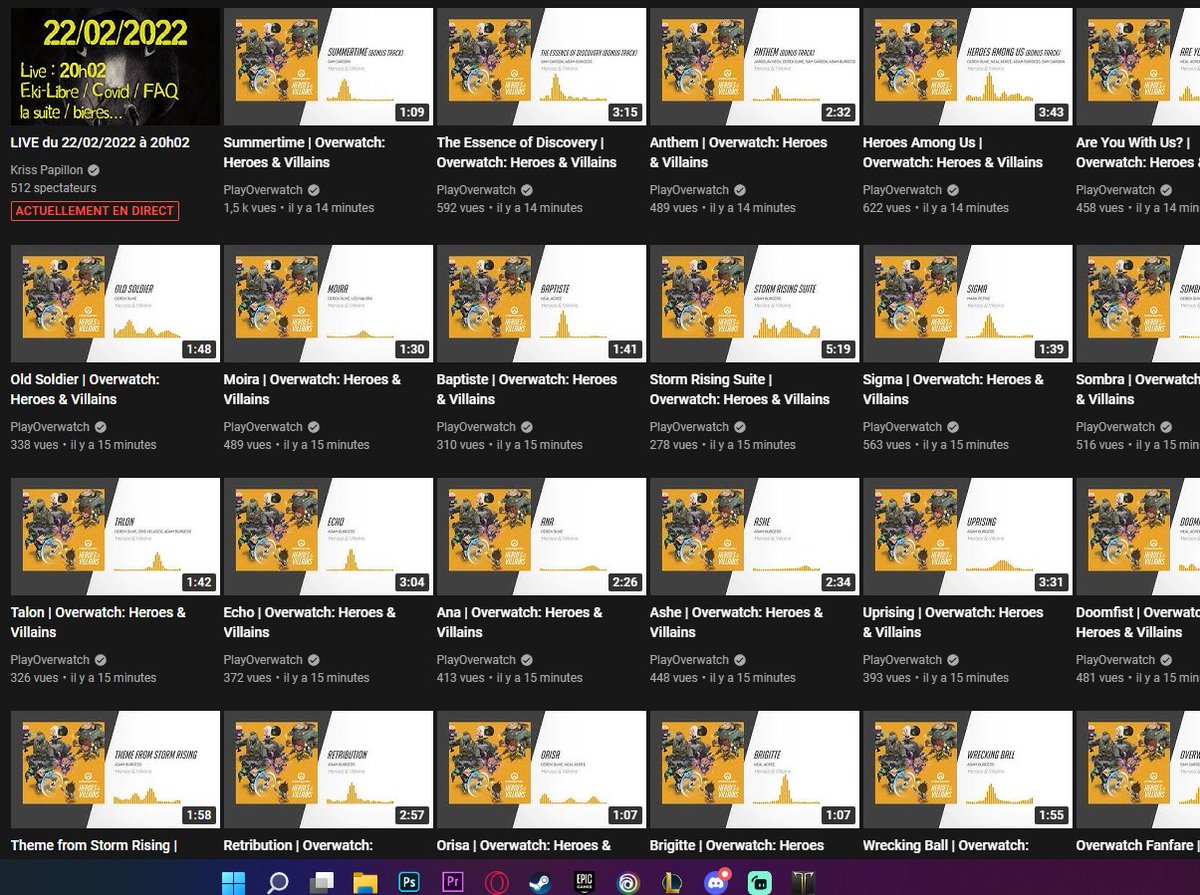The image size is (1200, 895).
Task: Play the 'Theme from Storm Rising' thumbnail
Action: (x=115, y=769)
